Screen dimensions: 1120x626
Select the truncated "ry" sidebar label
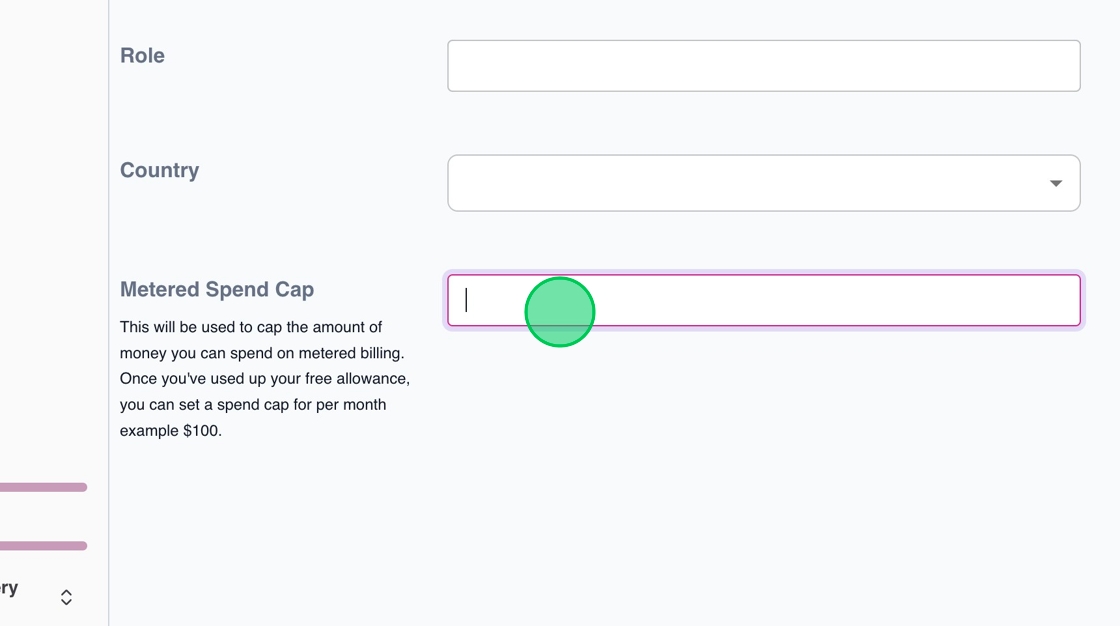(9, 588)
